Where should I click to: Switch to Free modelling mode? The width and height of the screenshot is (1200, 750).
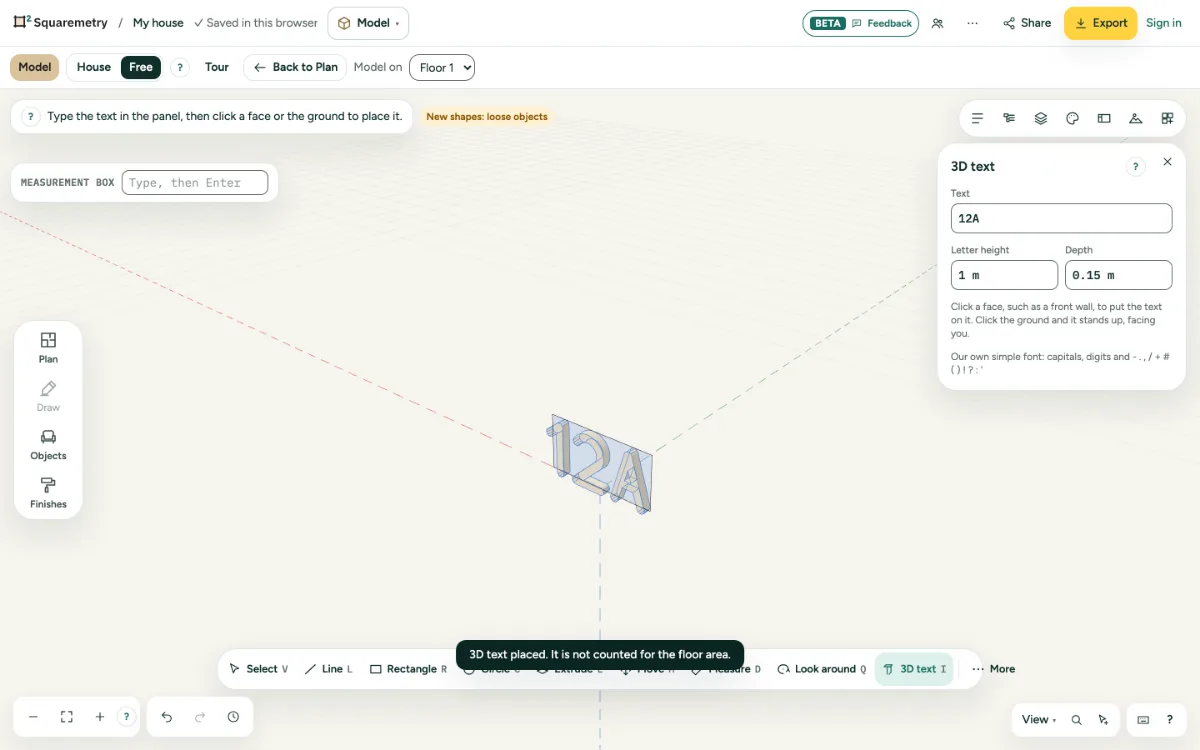pyautogui.click(x=141, y=67)
